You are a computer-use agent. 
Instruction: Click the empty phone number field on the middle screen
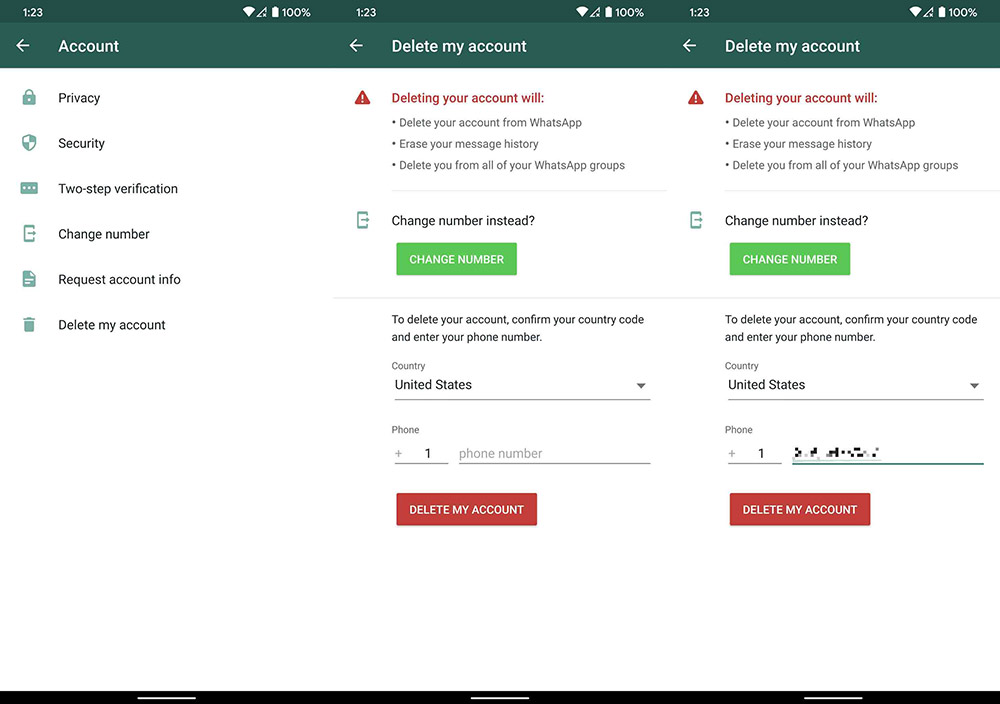pyautogui.click(x=554, y=454)
